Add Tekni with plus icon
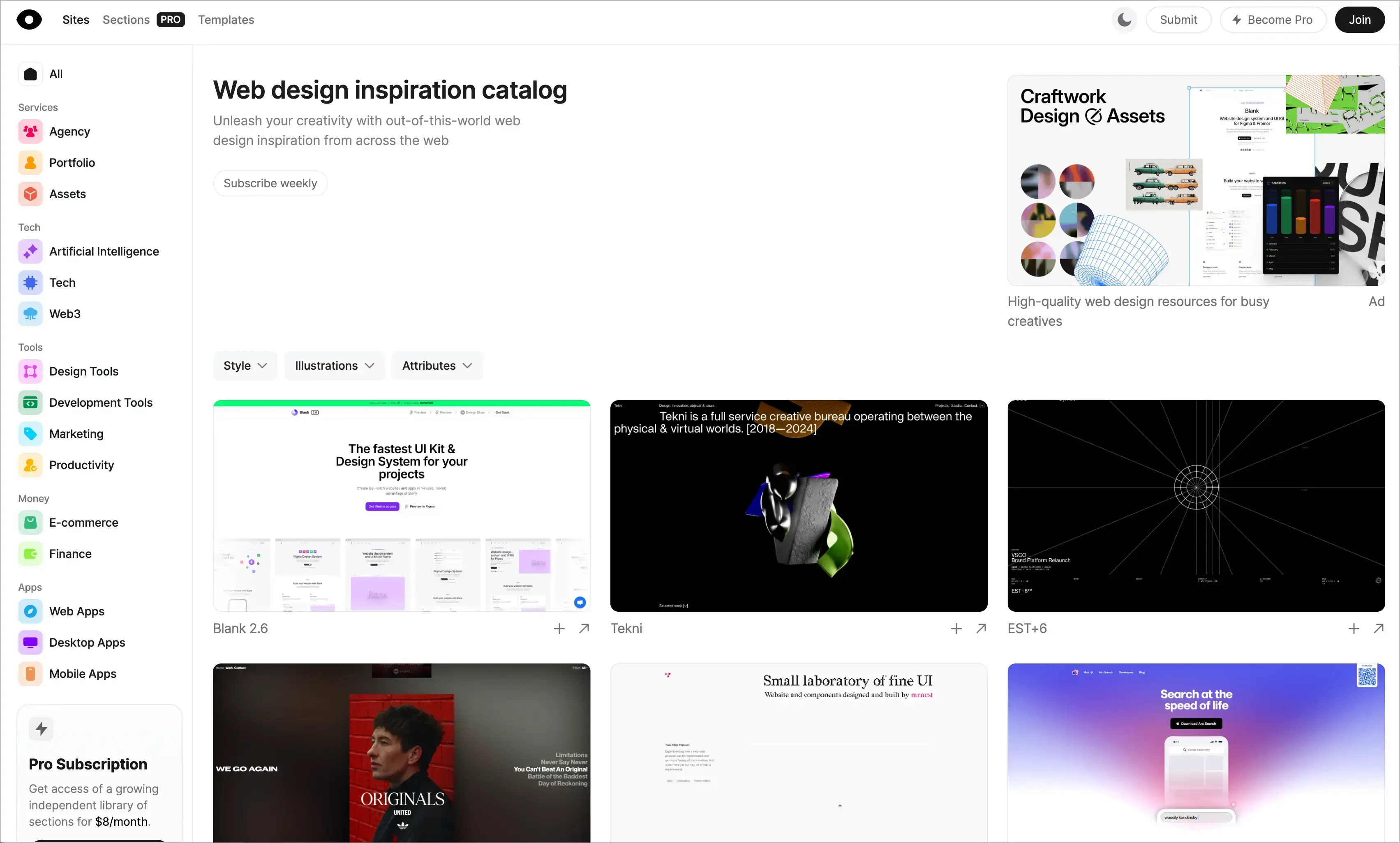 click(956, 628)
